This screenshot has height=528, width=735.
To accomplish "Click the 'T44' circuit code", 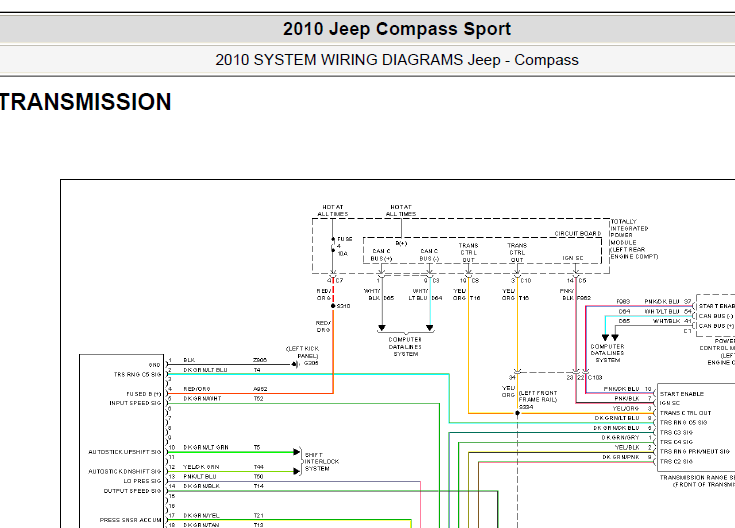I will click(258, 467).
